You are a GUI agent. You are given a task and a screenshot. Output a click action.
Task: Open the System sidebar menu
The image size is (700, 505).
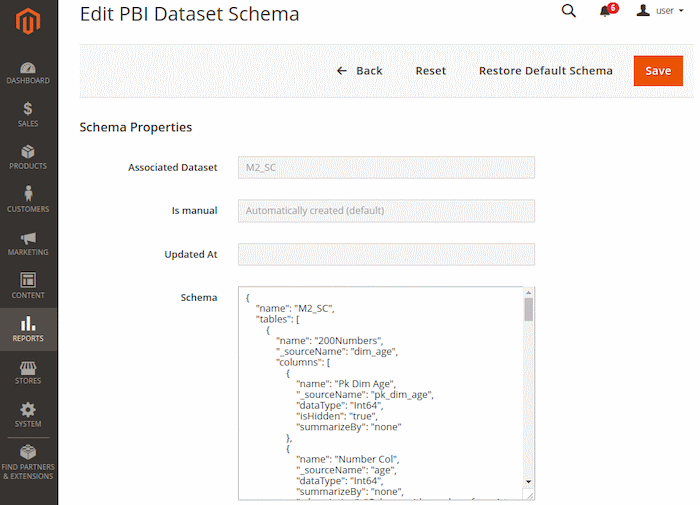(28, 415)
